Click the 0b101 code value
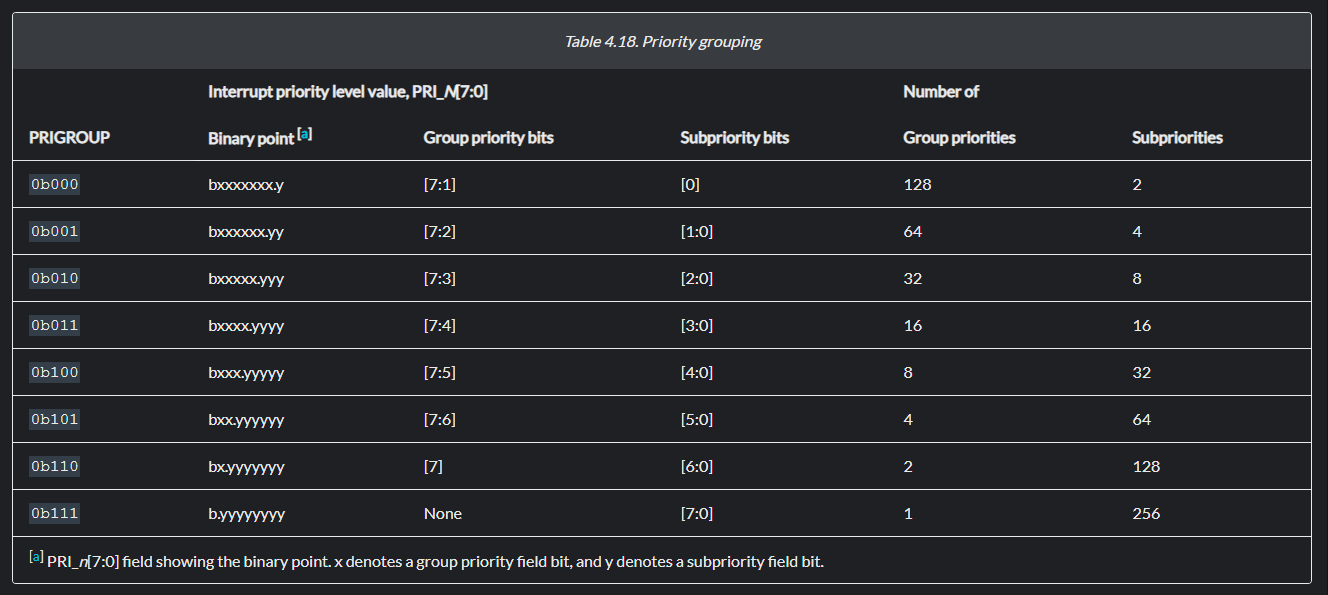Viewport: 1328px width, 595px height. pos(54,419)
